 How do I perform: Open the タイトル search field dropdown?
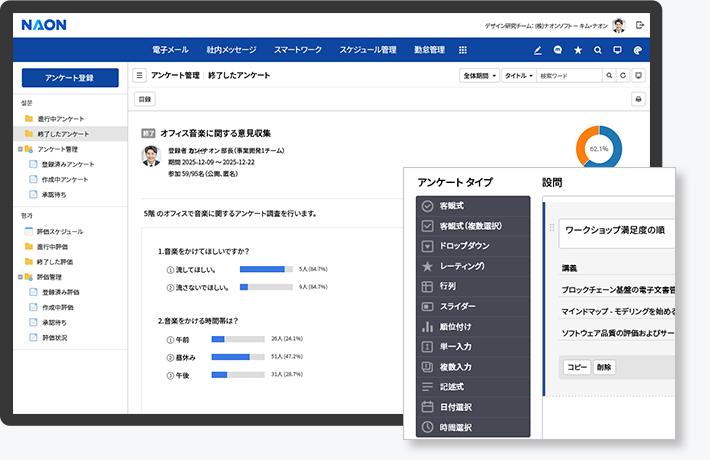point(518,75)
